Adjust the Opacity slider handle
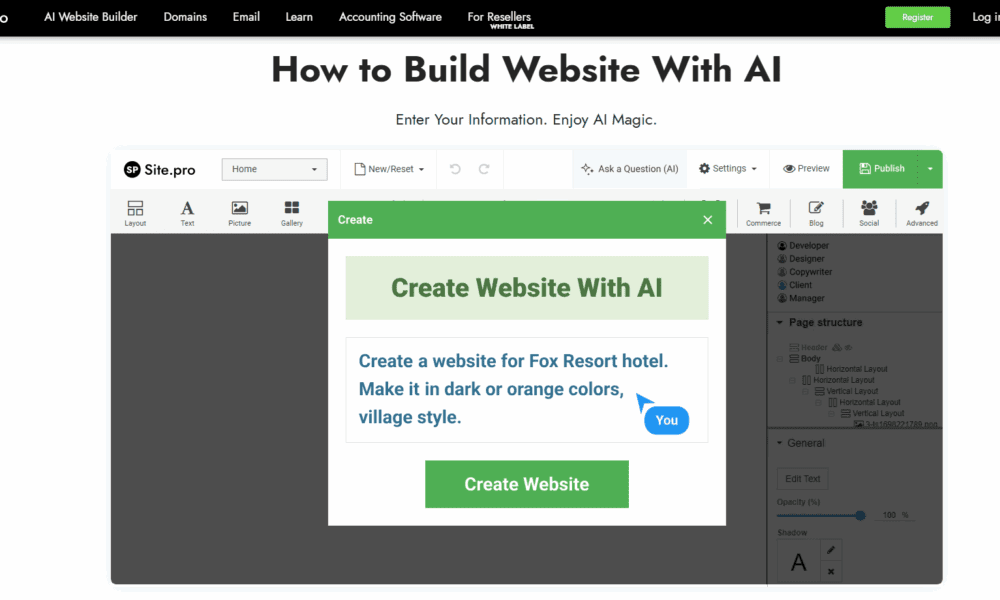The width and height of the screenshot is (1000, 600). click(x=860, y=515)
